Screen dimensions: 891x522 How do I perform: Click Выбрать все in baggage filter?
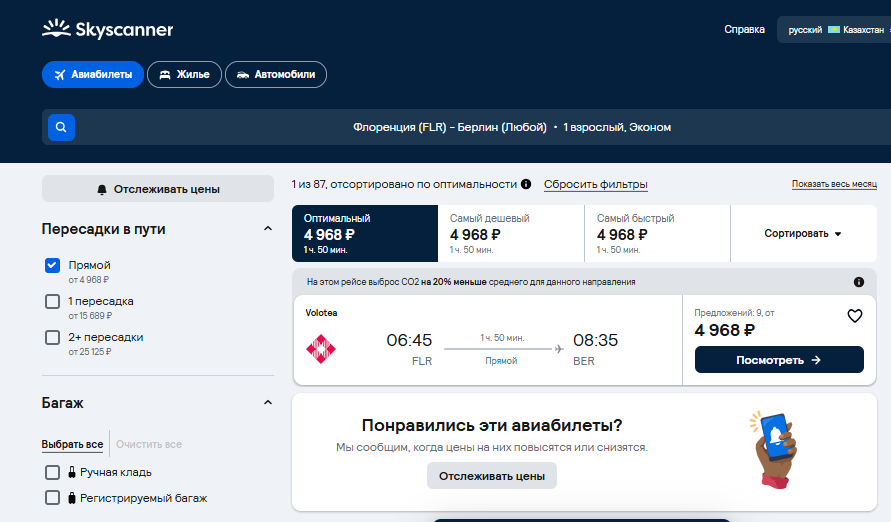click(72, 444)
